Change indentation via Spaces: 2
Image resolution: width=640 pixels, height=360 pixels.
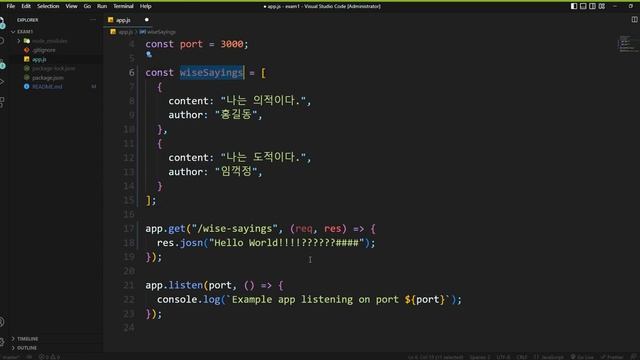pyautogui.click(x=480, y=357)
